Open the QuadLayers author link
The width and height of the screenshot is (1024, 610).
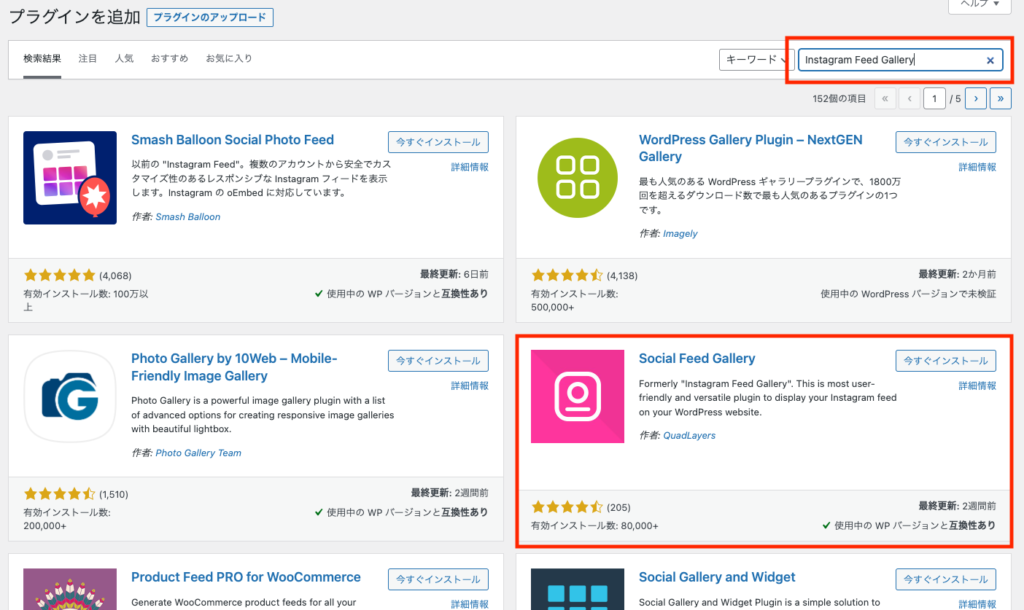coord(689,436)
